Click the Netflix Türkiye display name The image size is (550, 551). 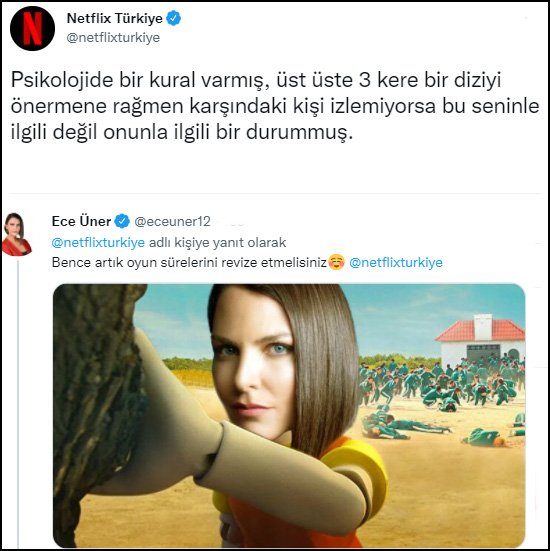coord(115,18)
